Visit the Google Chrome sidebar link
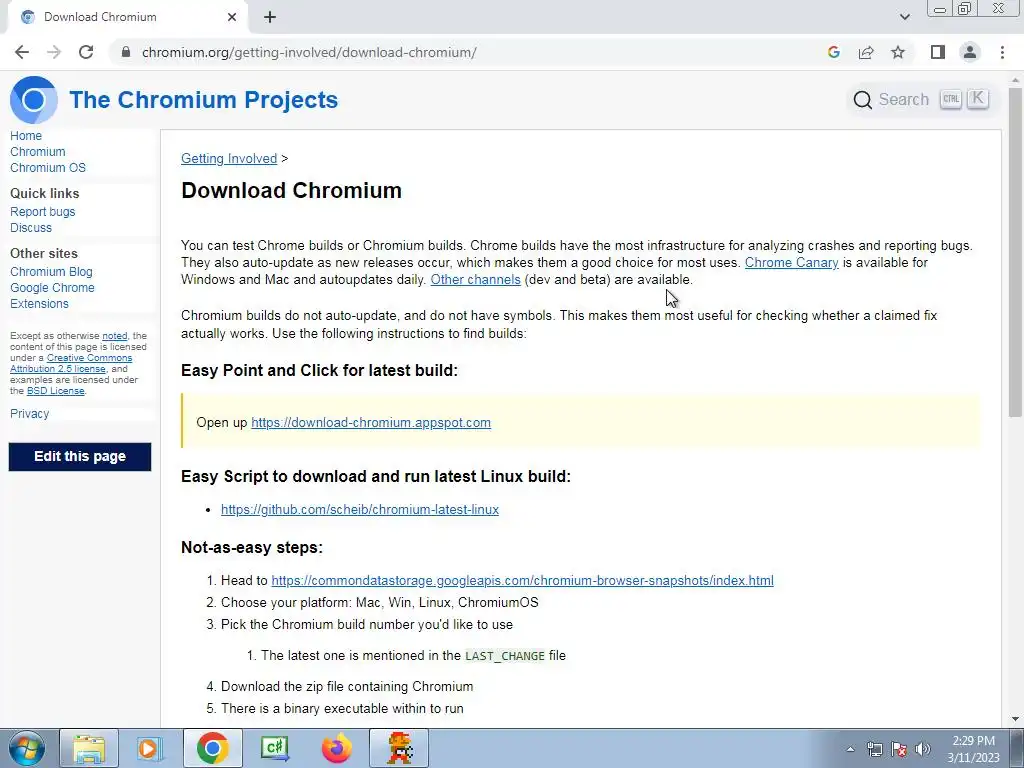The height and width of the screenshot is (768, 1024). pos(52,288)
